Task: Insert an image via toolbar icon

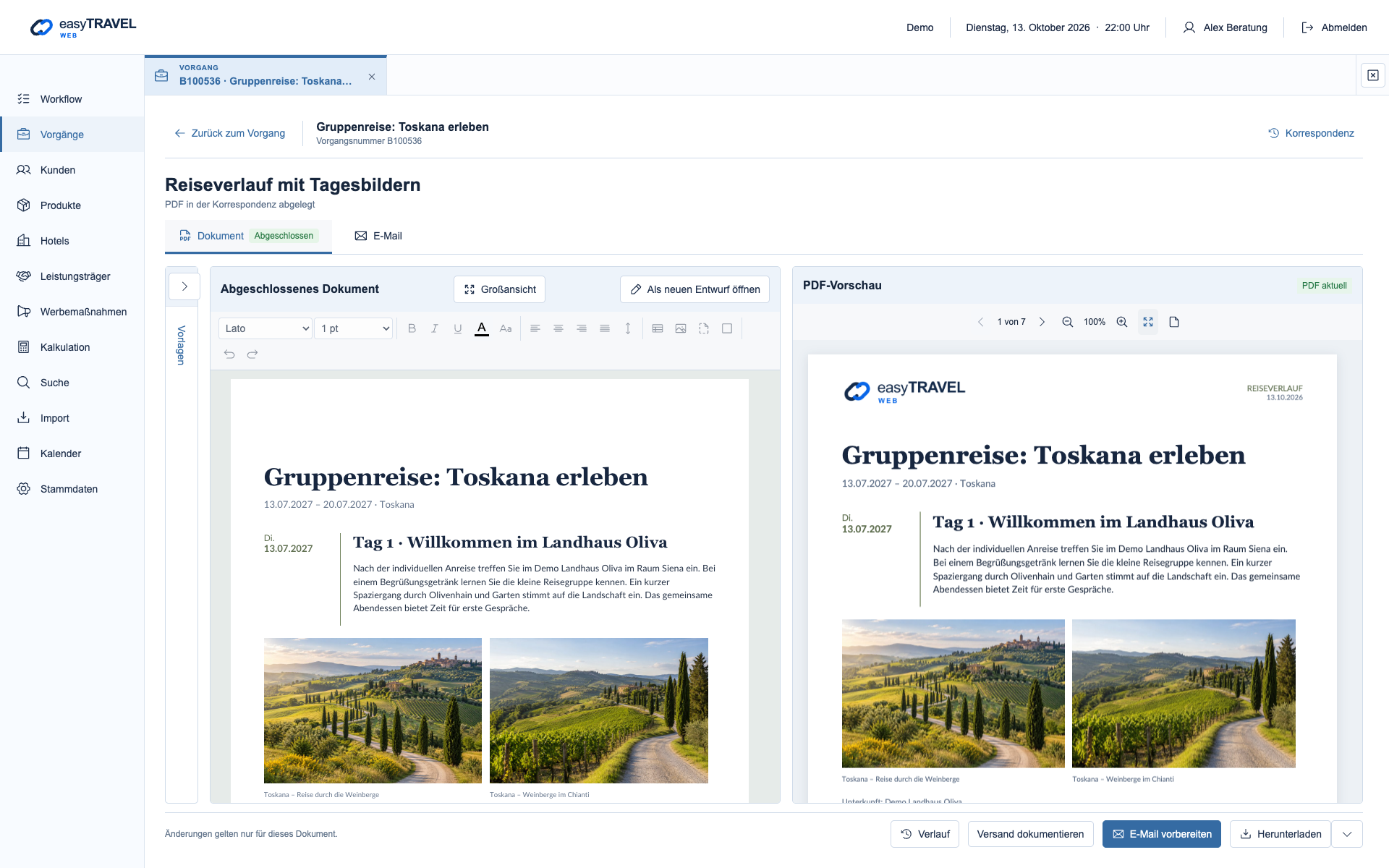Action: click(x=681, y=328)
